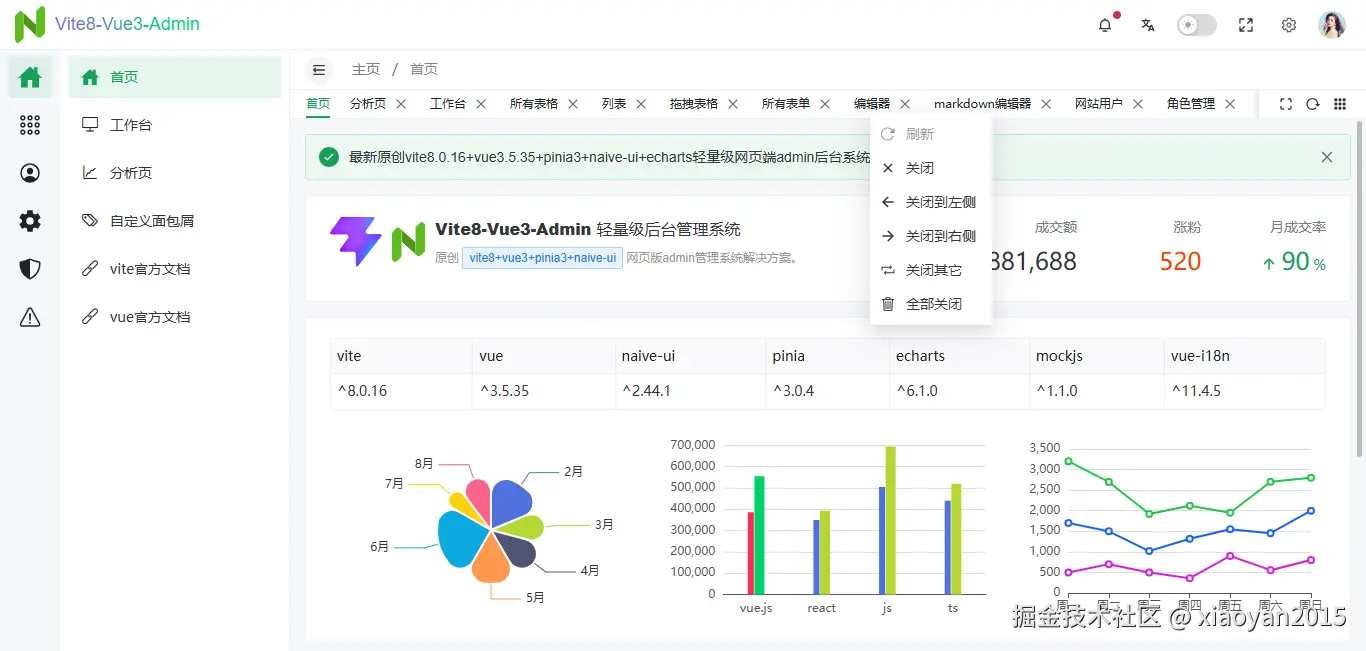The height and width of the screenshot is (651, 1366).
Task: Choose 关闭到右侧 in the context menu
Action: [931, 236]
